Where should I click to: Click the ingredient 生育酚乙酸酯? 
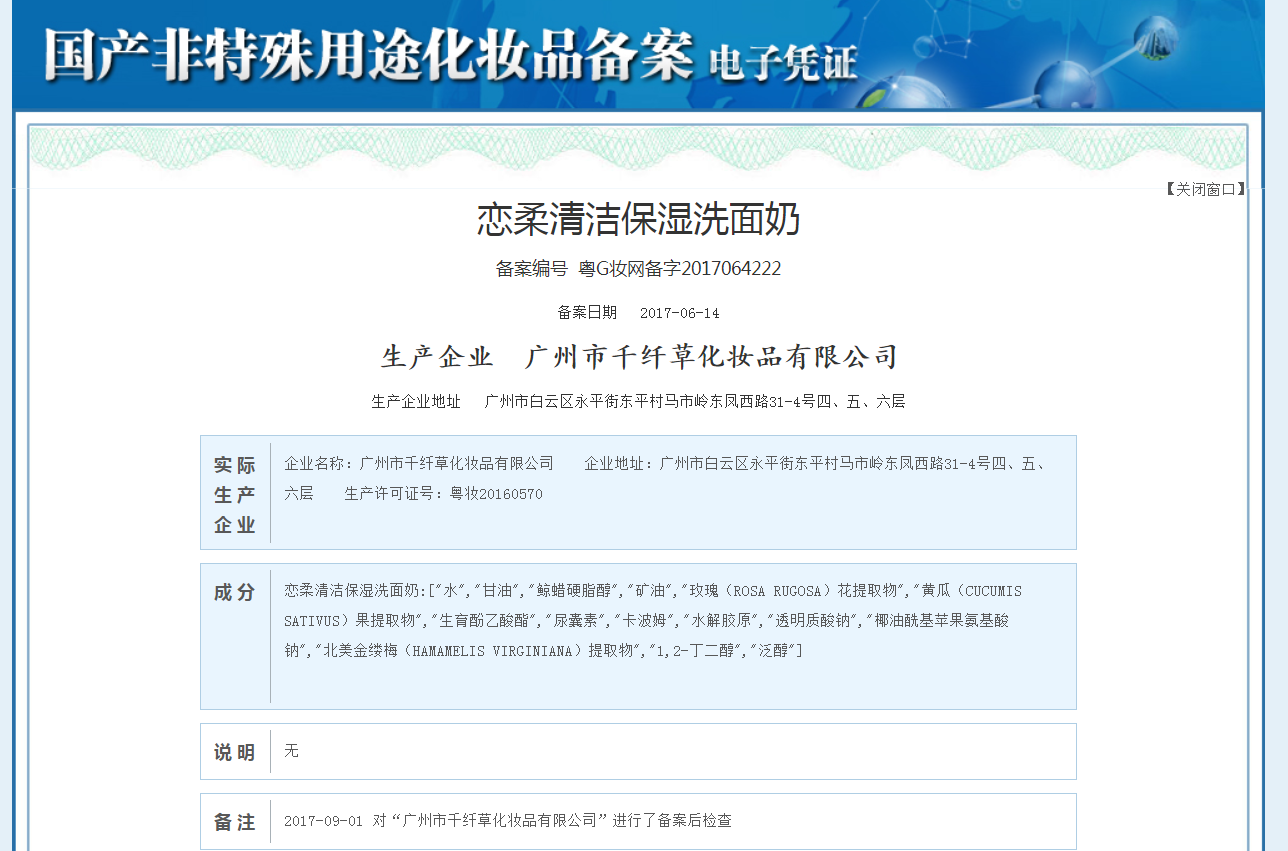(x=487, y=621)
